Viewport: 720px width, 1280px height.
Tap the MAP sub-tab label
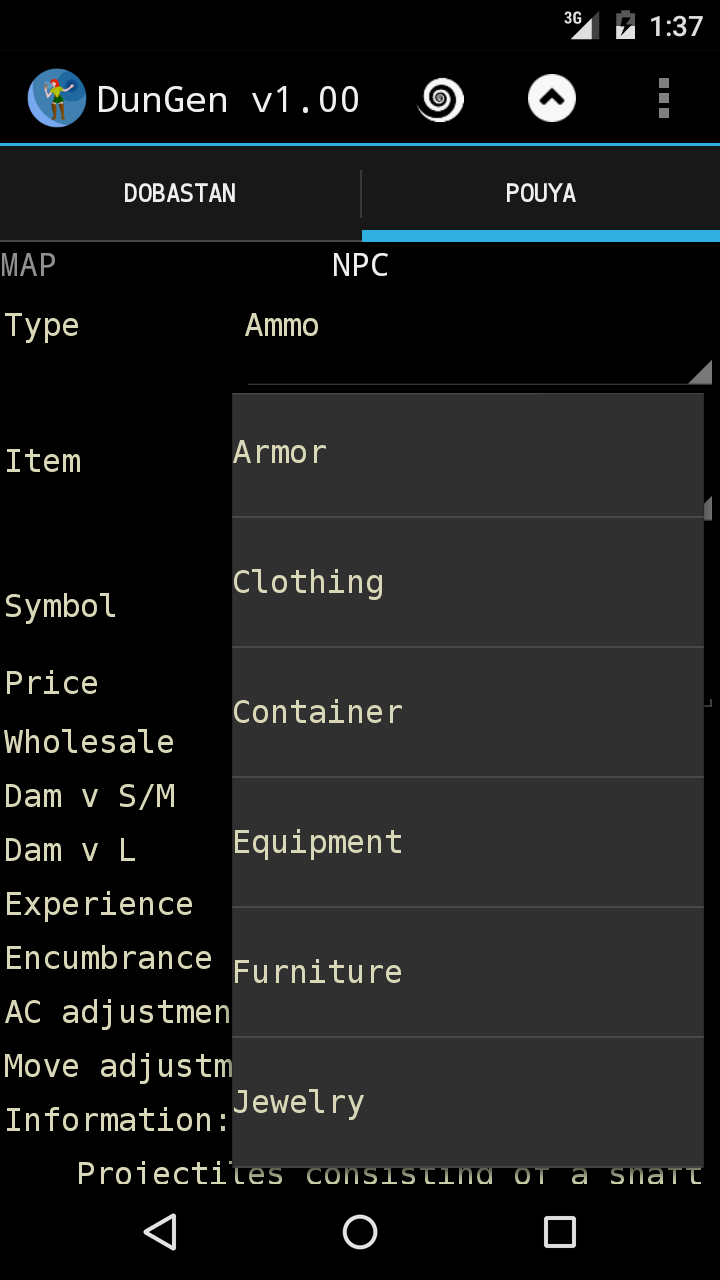29,266
